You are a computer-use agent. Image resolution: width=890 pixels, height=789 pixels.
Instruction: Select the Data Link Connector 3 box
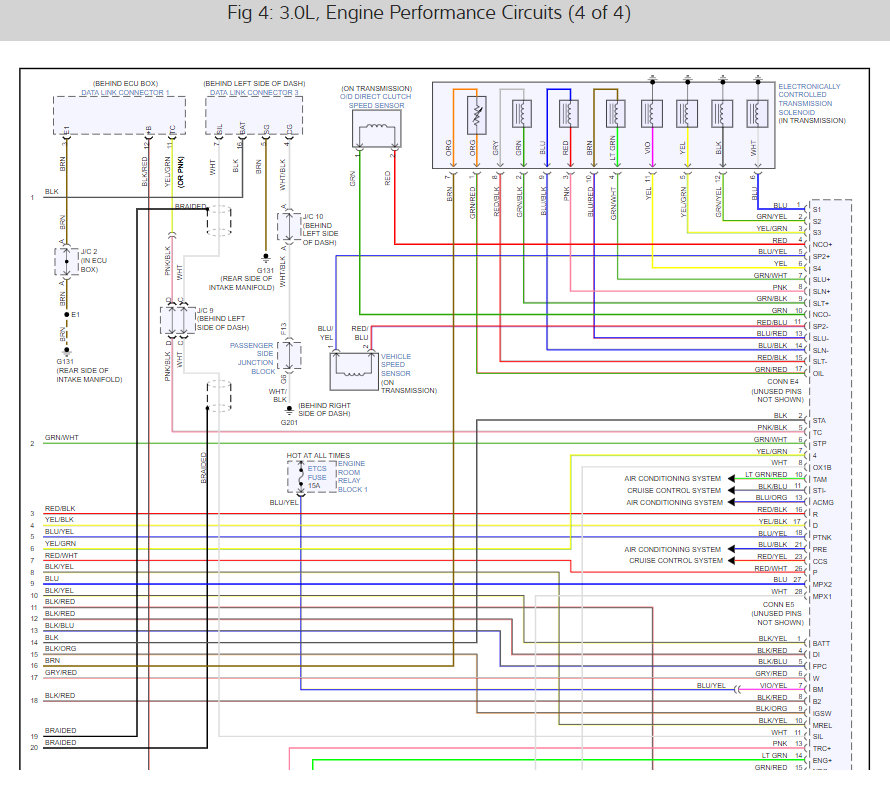pos(255,114)
